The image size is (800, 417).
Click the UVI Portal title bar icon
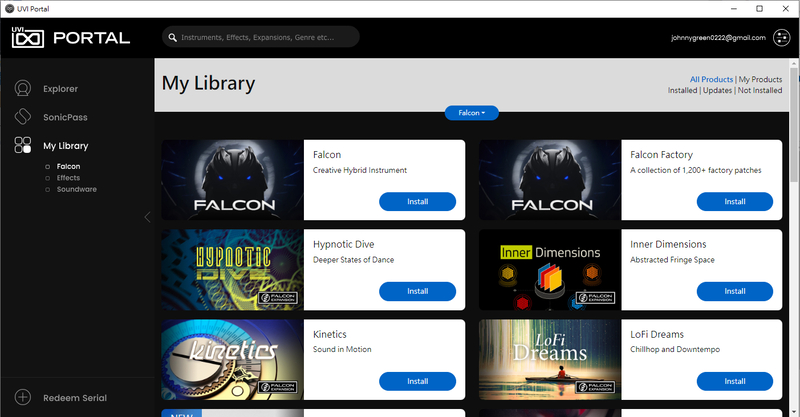pos(9,9)
